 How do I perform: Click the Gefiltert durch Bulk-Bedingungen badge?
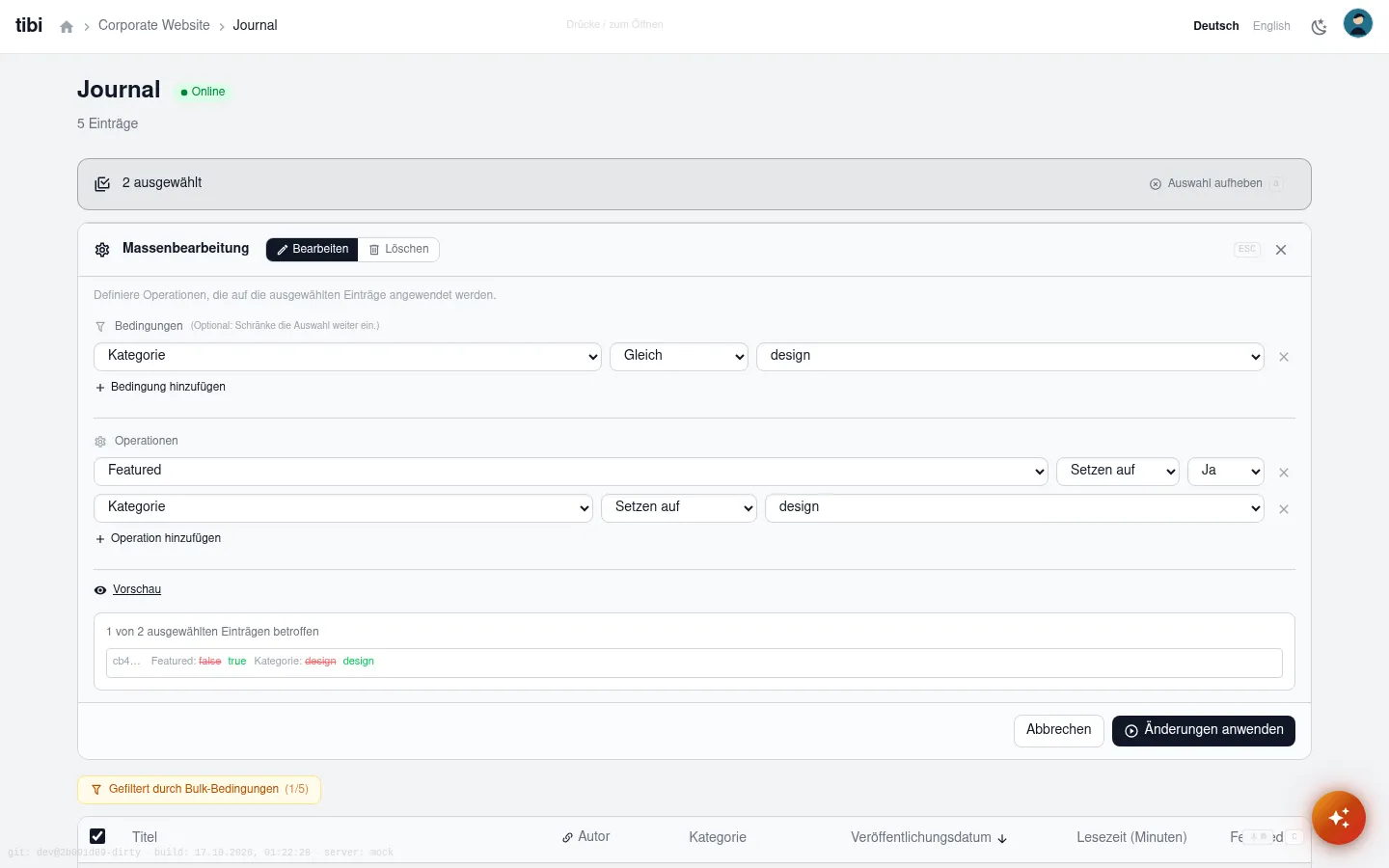coord(199,789)
